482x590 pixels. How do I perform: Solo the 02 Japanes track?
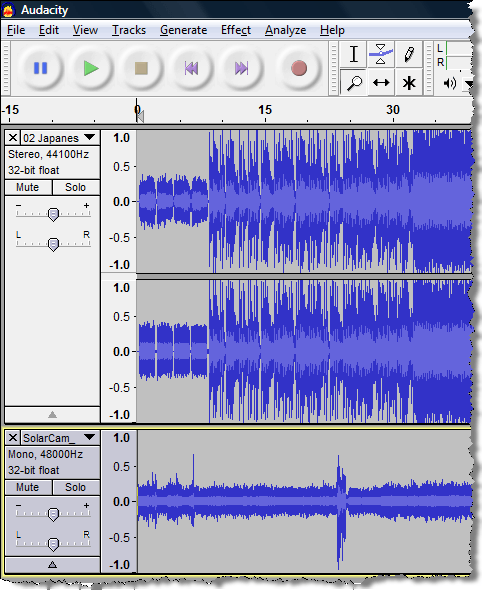coord(76,187)
